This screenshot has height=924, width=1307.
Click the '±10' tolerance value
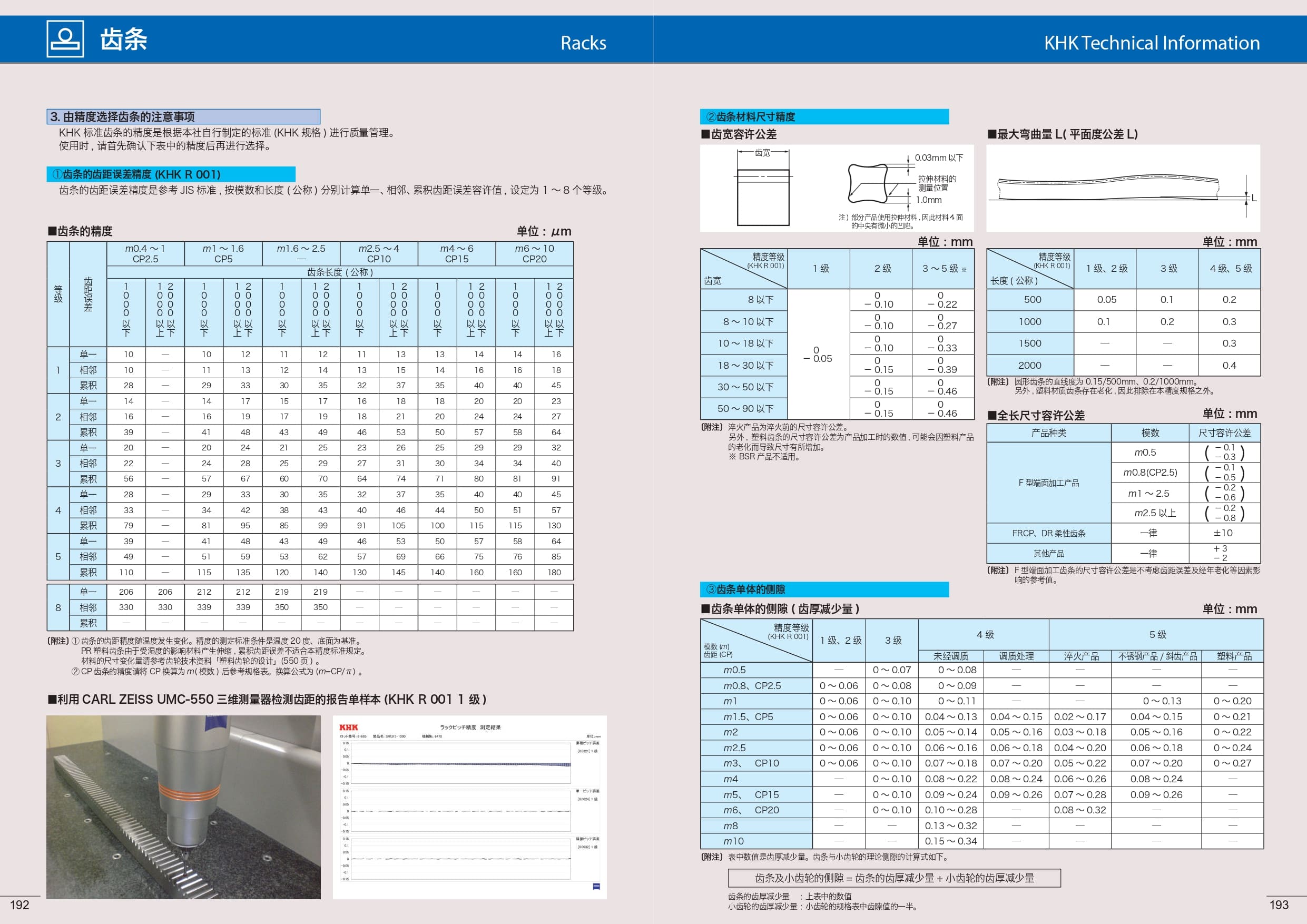tap(1223, 534)
